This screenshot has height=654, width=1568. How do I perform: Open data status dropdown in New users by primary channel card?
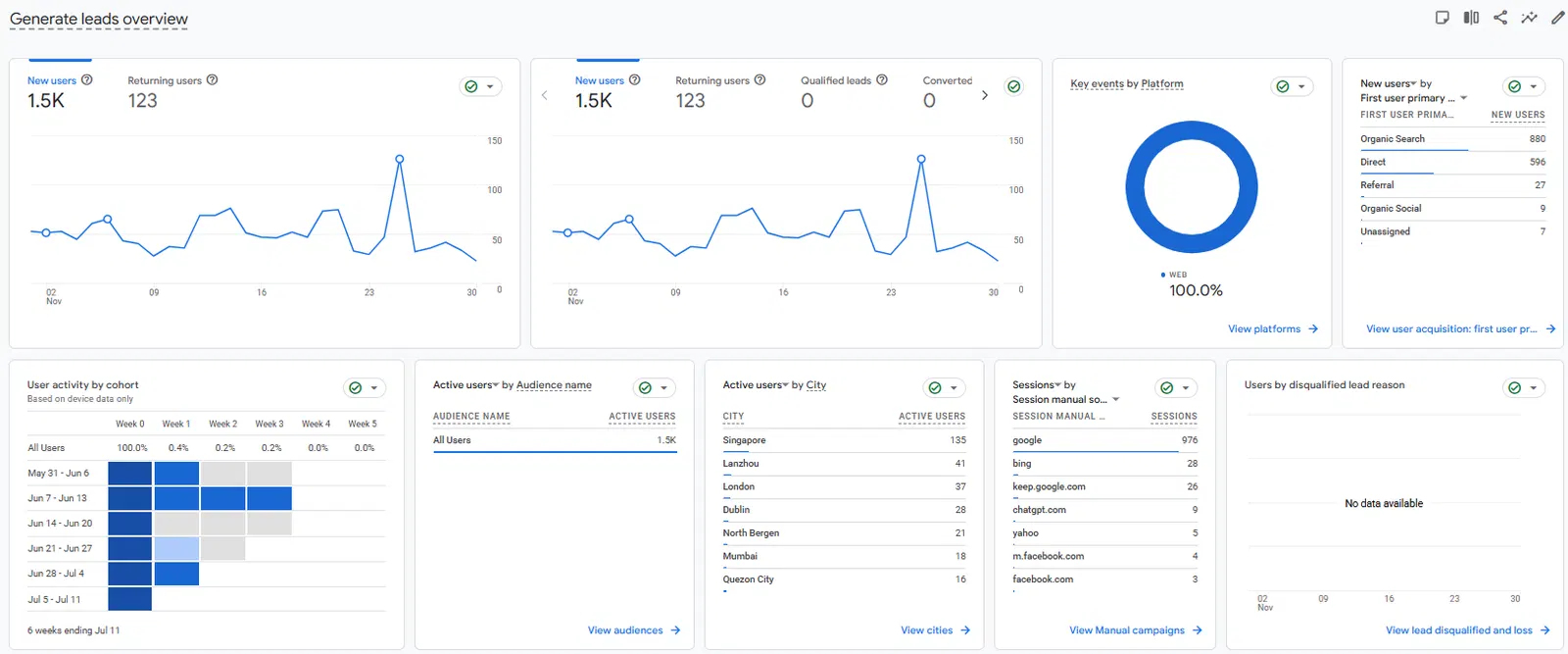point(1524,86)
